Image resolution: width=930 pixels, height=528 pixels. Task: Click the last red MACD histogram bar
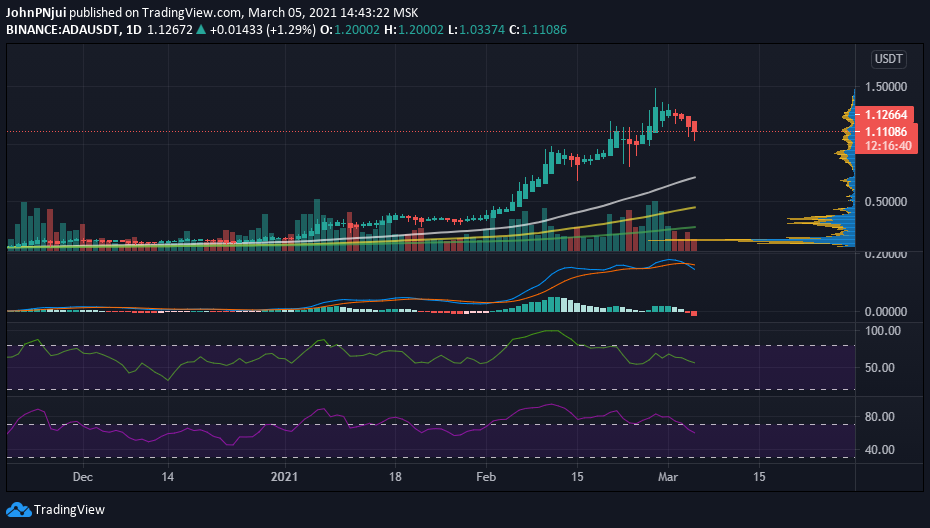click(694, 313)
